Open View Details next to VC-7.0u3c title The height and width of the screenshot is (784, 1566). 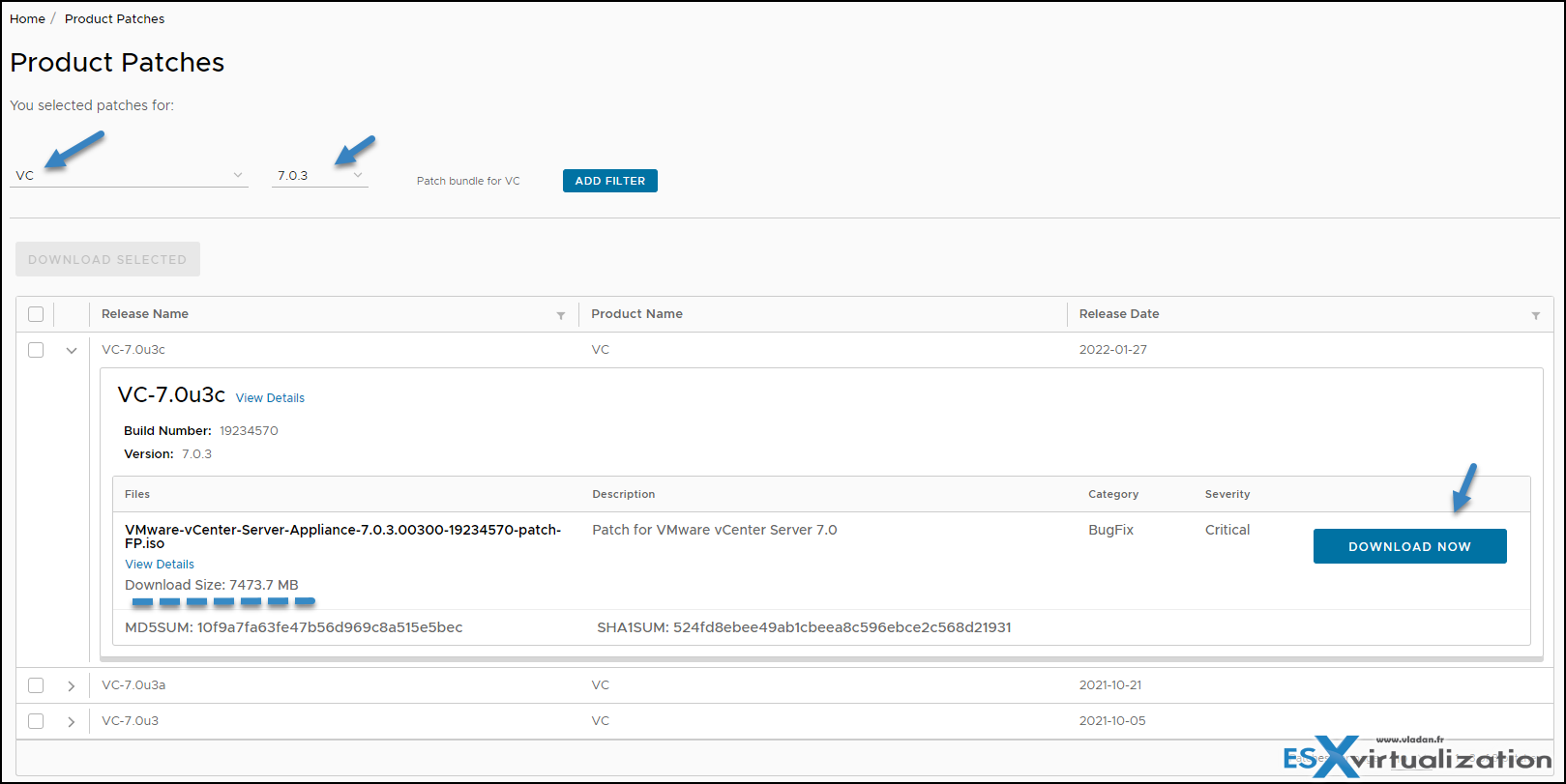(270, 397)
